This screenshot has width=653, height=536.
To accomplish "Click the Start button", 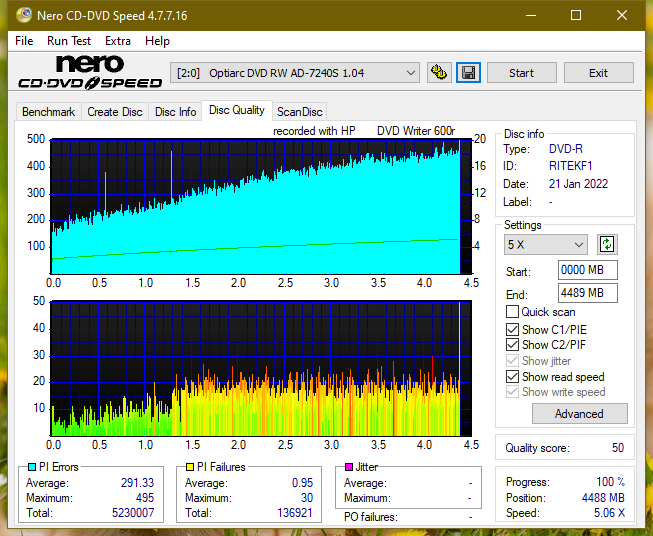I will pos(521,73).
